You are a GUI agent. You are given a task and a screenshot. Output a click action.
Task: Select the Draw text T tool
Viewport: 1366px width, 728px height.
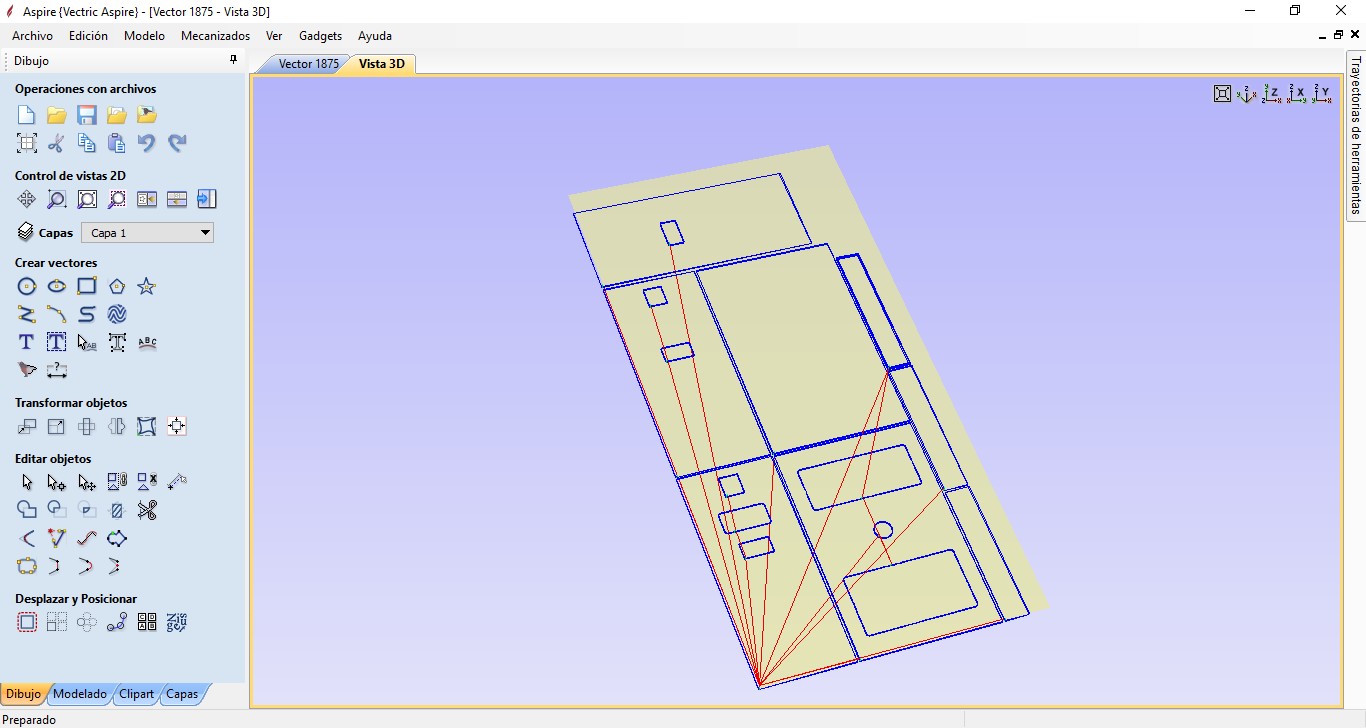point(27,343)
